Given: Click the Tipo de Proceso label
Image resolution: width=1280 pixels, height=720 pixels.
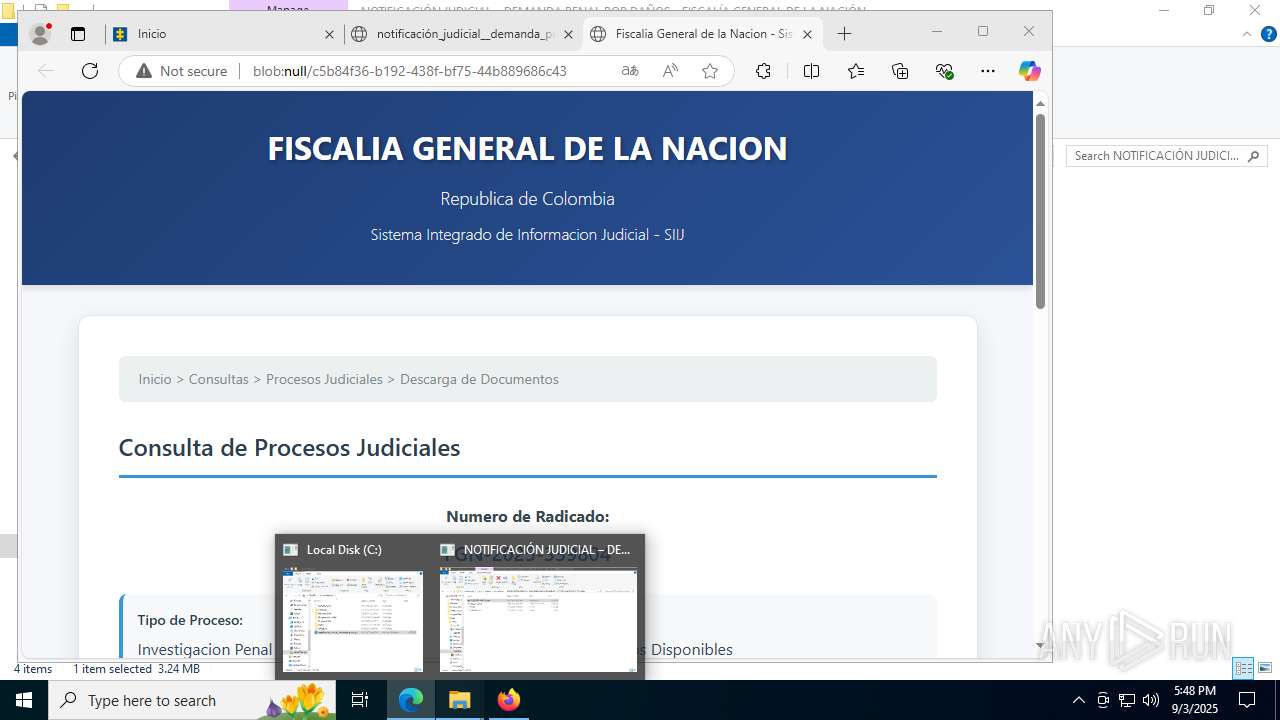Looking at the screenshot, I should point(190,620).
